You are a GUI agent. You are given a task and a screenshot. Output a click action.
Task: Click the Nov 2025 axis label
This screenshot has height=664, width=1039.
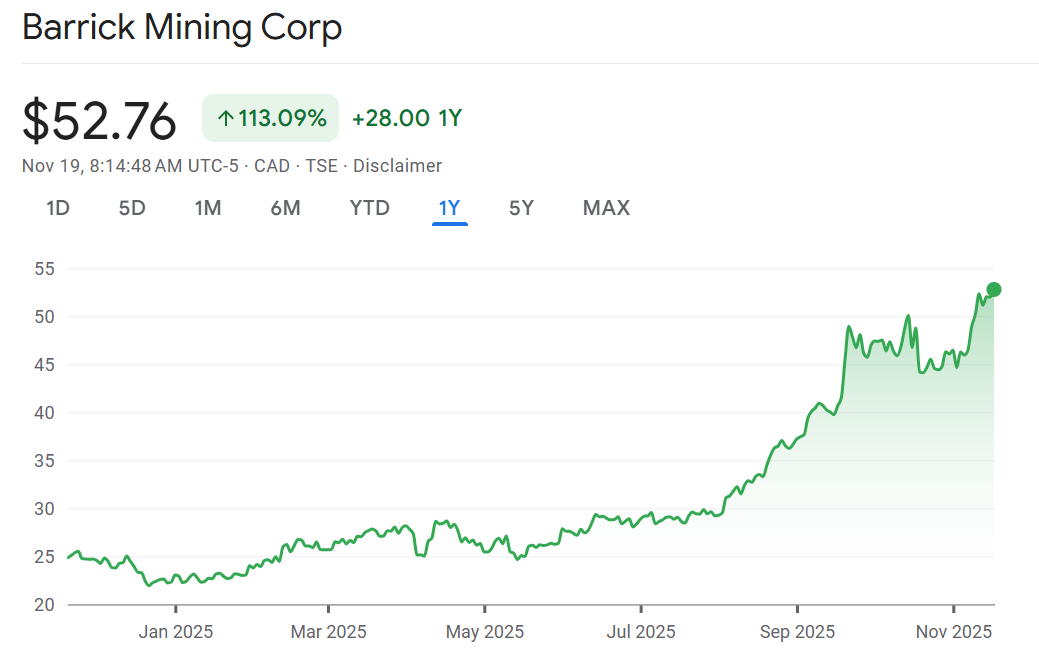tap(954, 632)
